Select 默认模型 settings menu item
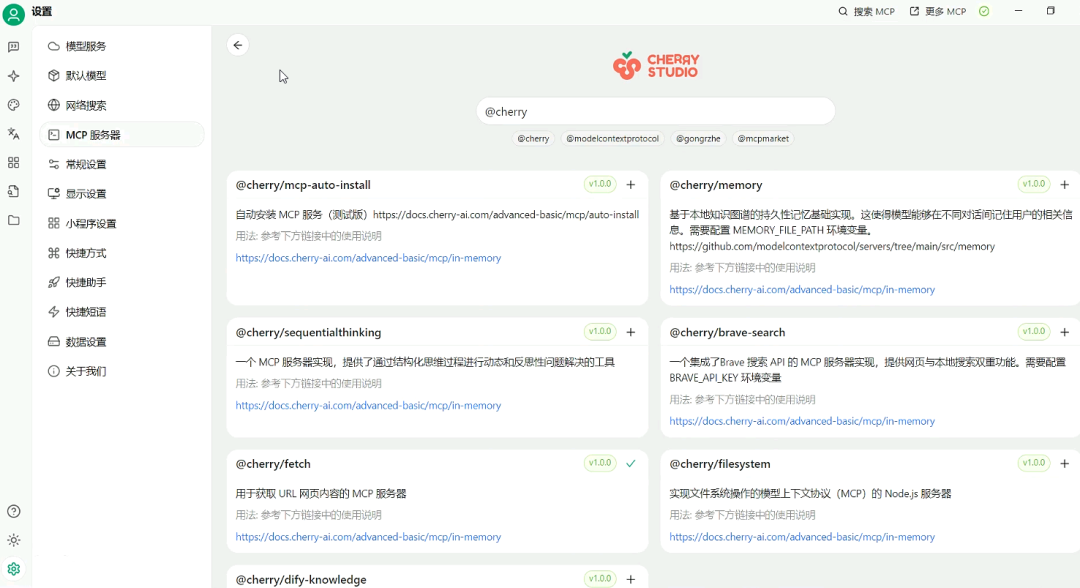 click(122, 76)
